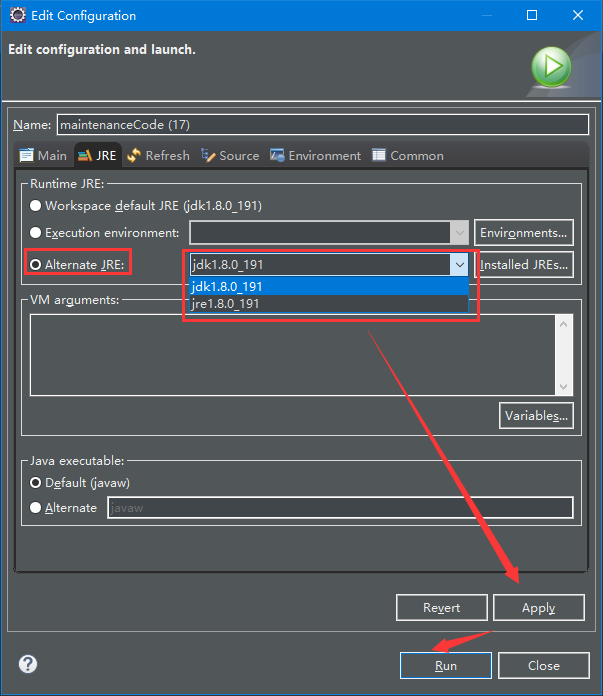
Task: Switch to the Common tab
Action: (x=408, y=155)
